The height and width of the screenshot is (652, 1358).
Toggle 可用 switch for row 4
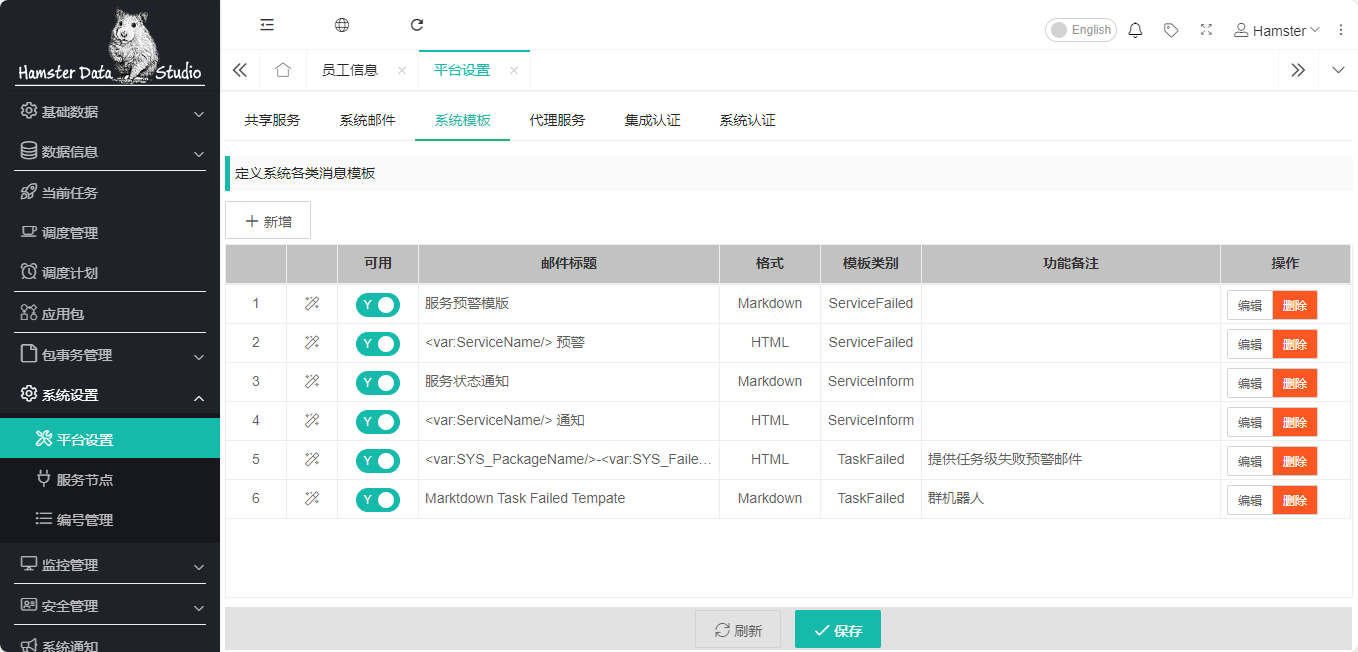[378, 421]
